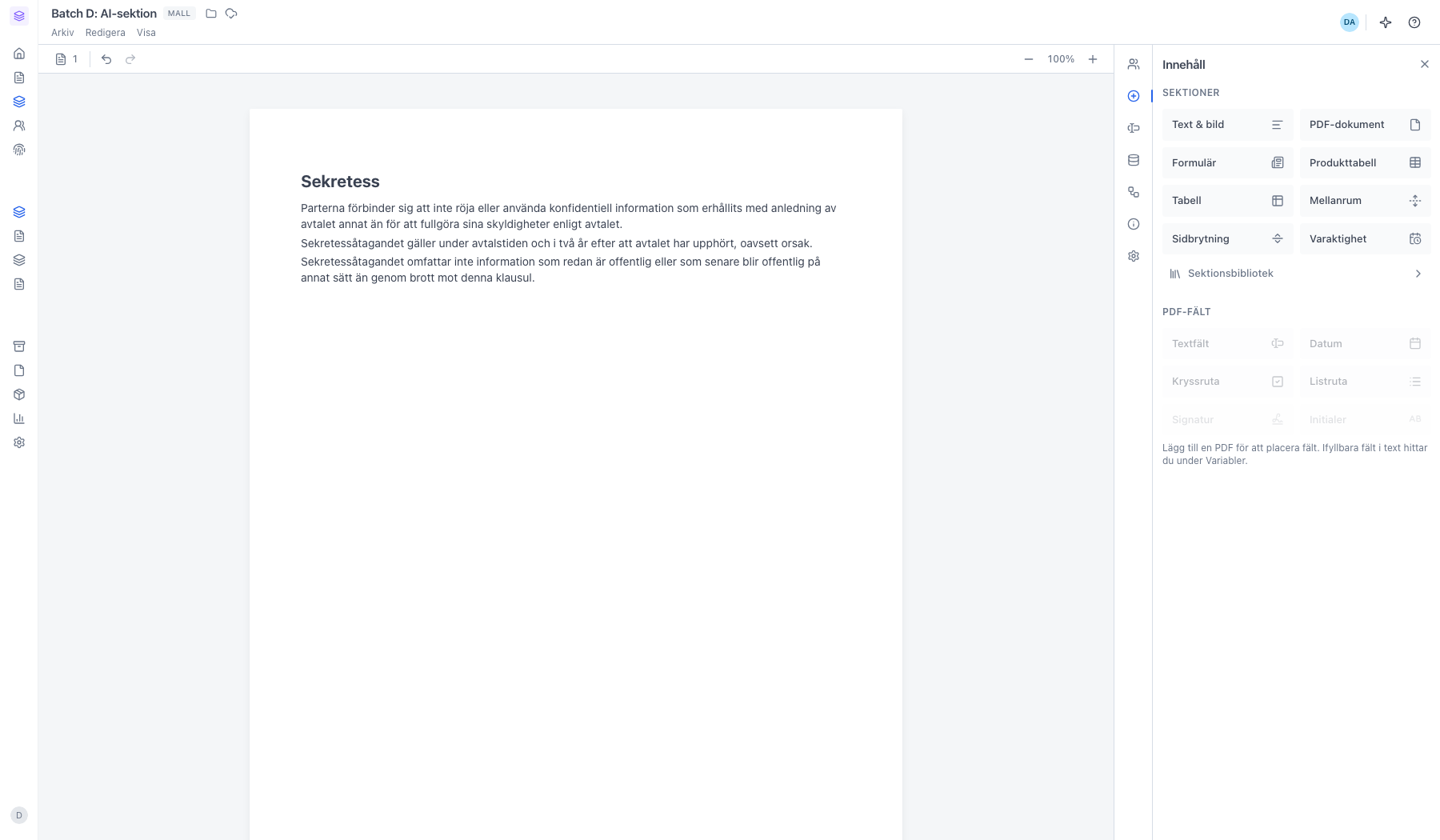
Task: Open the recipients people icon panel
Action: [1134, 64]
